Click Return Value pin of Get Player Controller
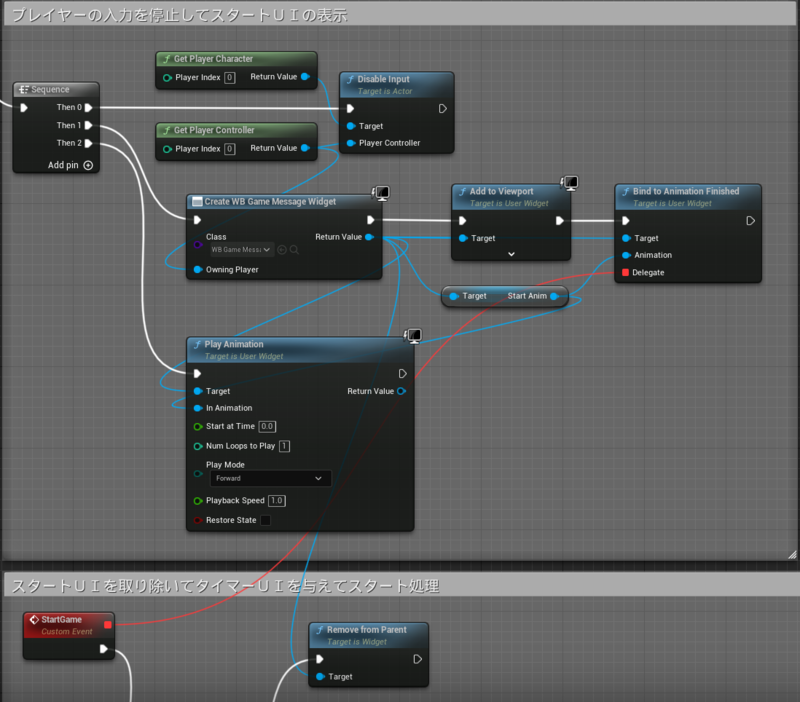Viewport: 800px width, 702px height. (x=305, y=148)
